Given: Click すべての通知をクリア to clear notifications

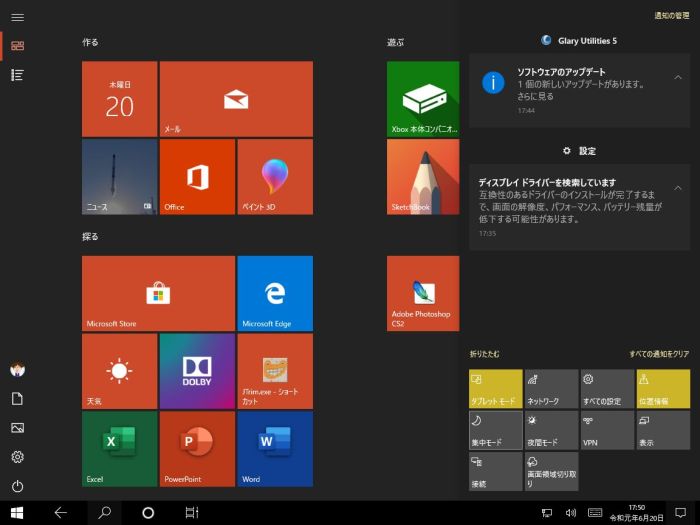Looking at the screenshot, I should click(x=659, y=354).
